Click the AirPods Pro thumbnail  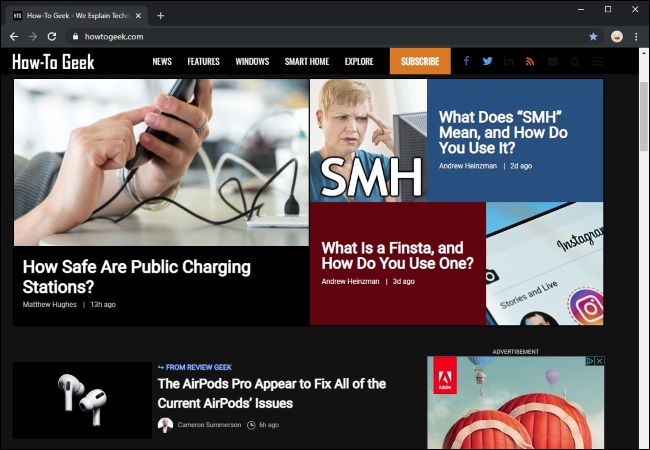[x=82, y=400]
